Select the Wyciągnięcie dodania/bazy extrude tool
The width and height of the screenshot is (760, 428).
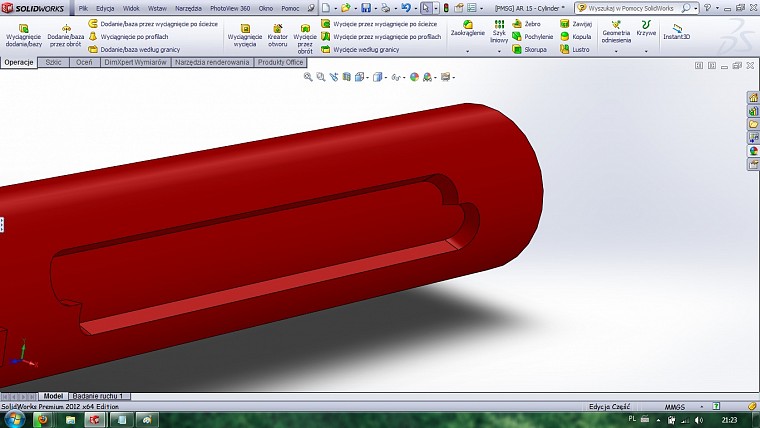tap(24, 35)
